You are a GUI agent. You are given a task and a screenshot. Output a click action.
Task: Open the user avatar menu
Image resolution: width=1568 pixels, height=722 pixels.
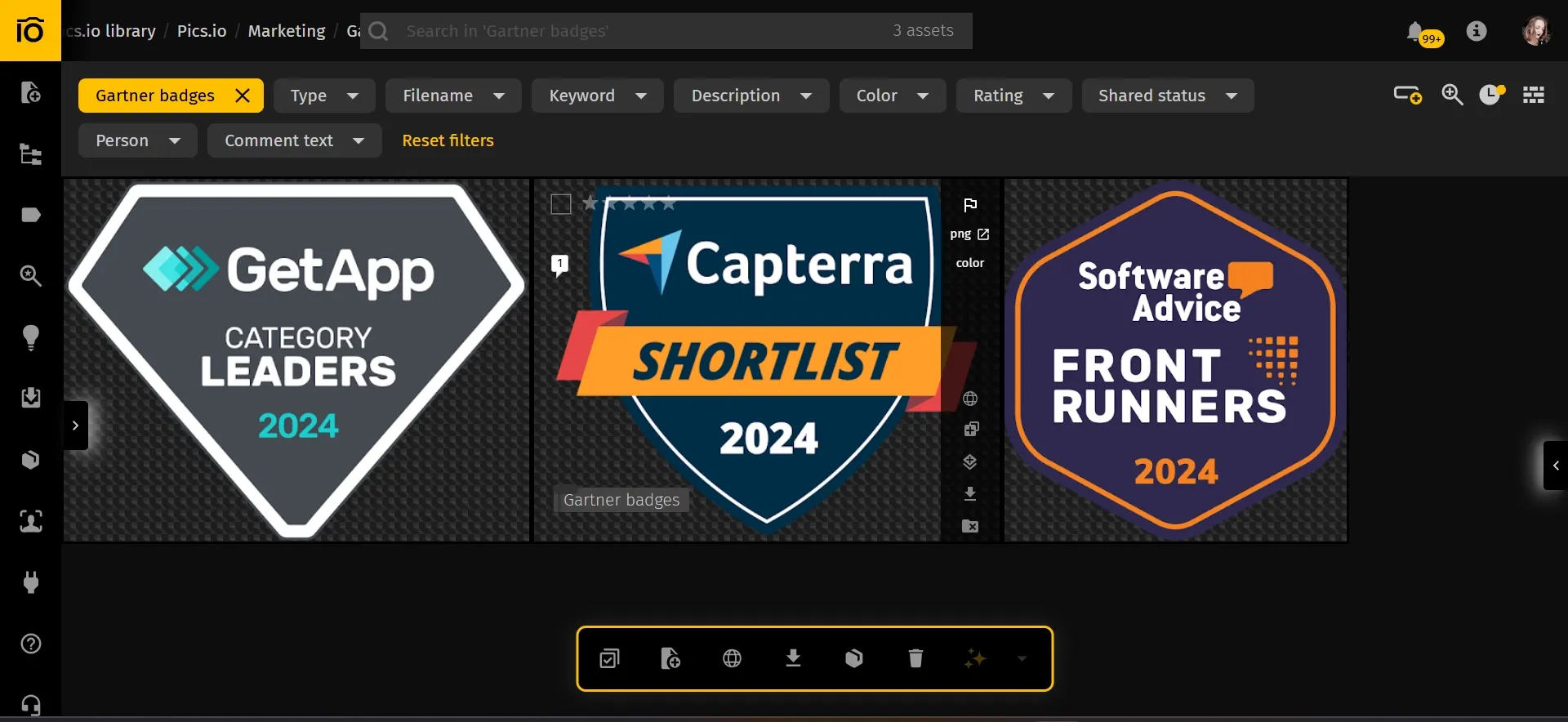[x=1536, y=31]
